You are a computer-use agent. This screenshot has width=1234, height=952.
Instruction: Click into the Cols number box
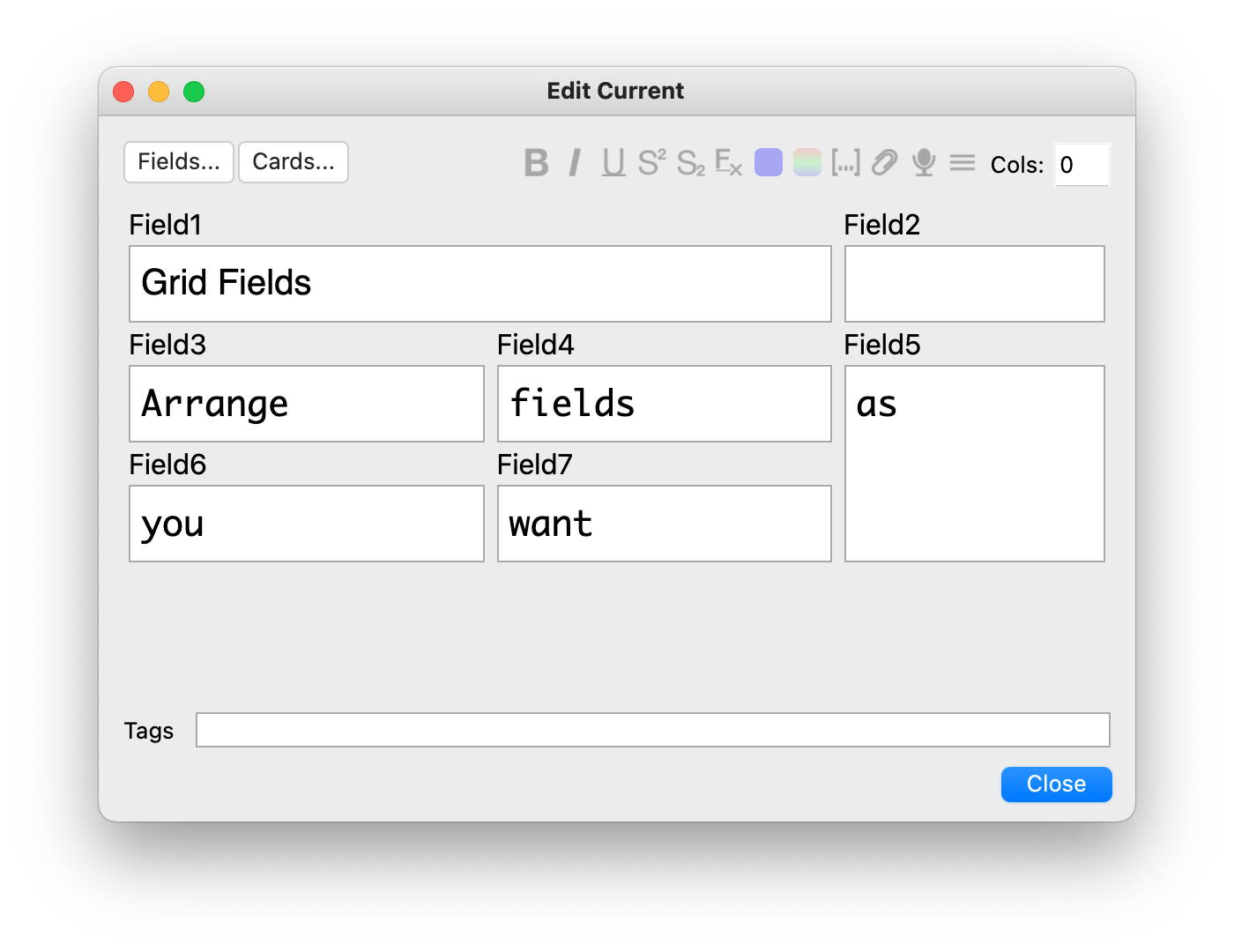[x=1082, y=165]
